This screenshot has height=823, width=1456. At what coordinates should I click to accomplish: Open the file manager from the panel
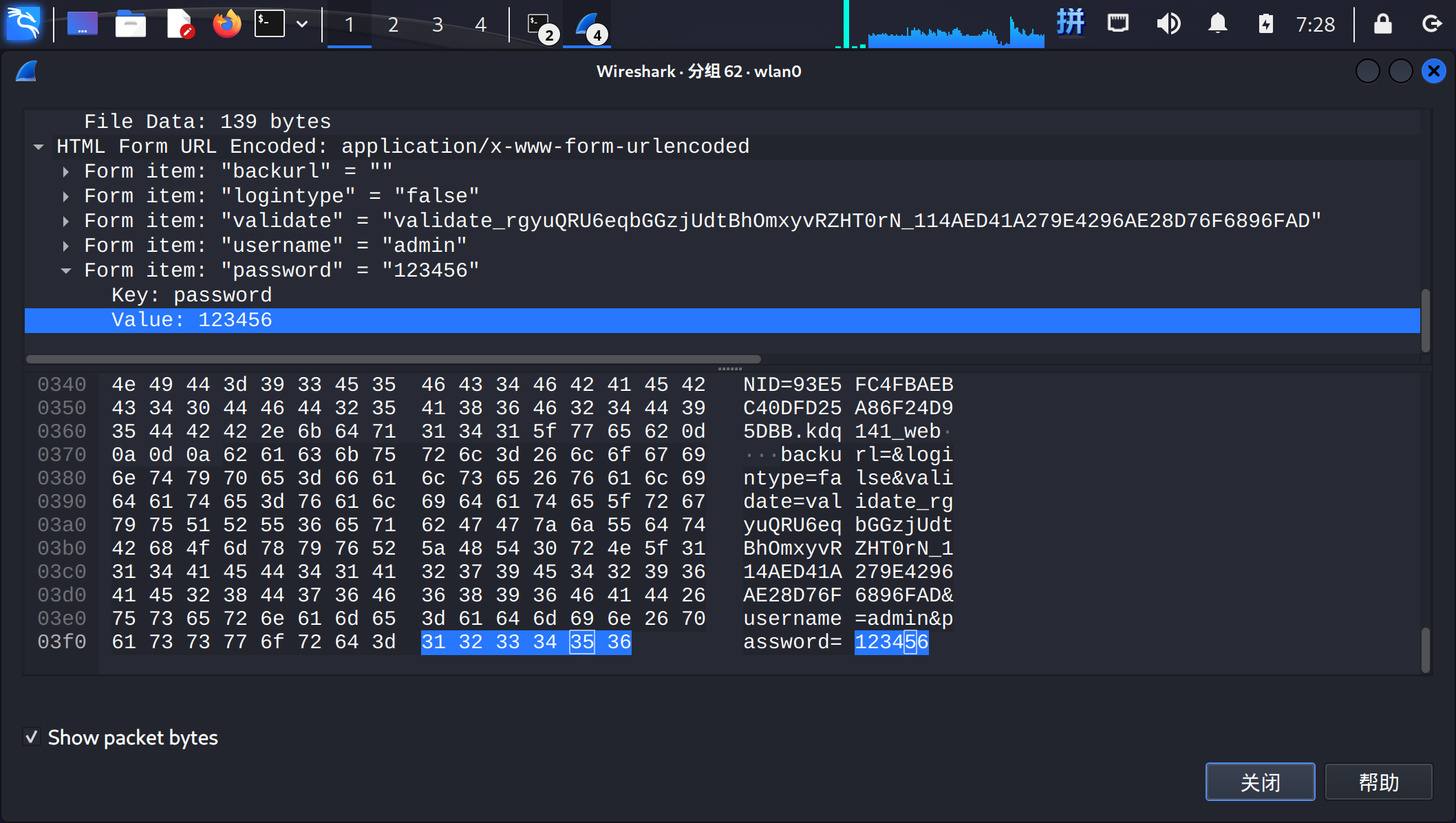[x=130, y=24]
